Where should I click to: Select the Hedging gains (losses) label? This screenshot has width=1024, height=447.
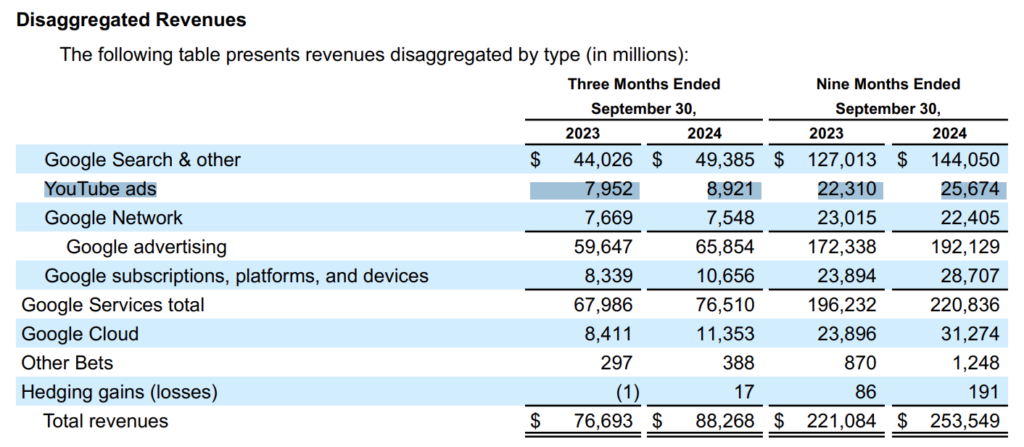tap(119, 391)
